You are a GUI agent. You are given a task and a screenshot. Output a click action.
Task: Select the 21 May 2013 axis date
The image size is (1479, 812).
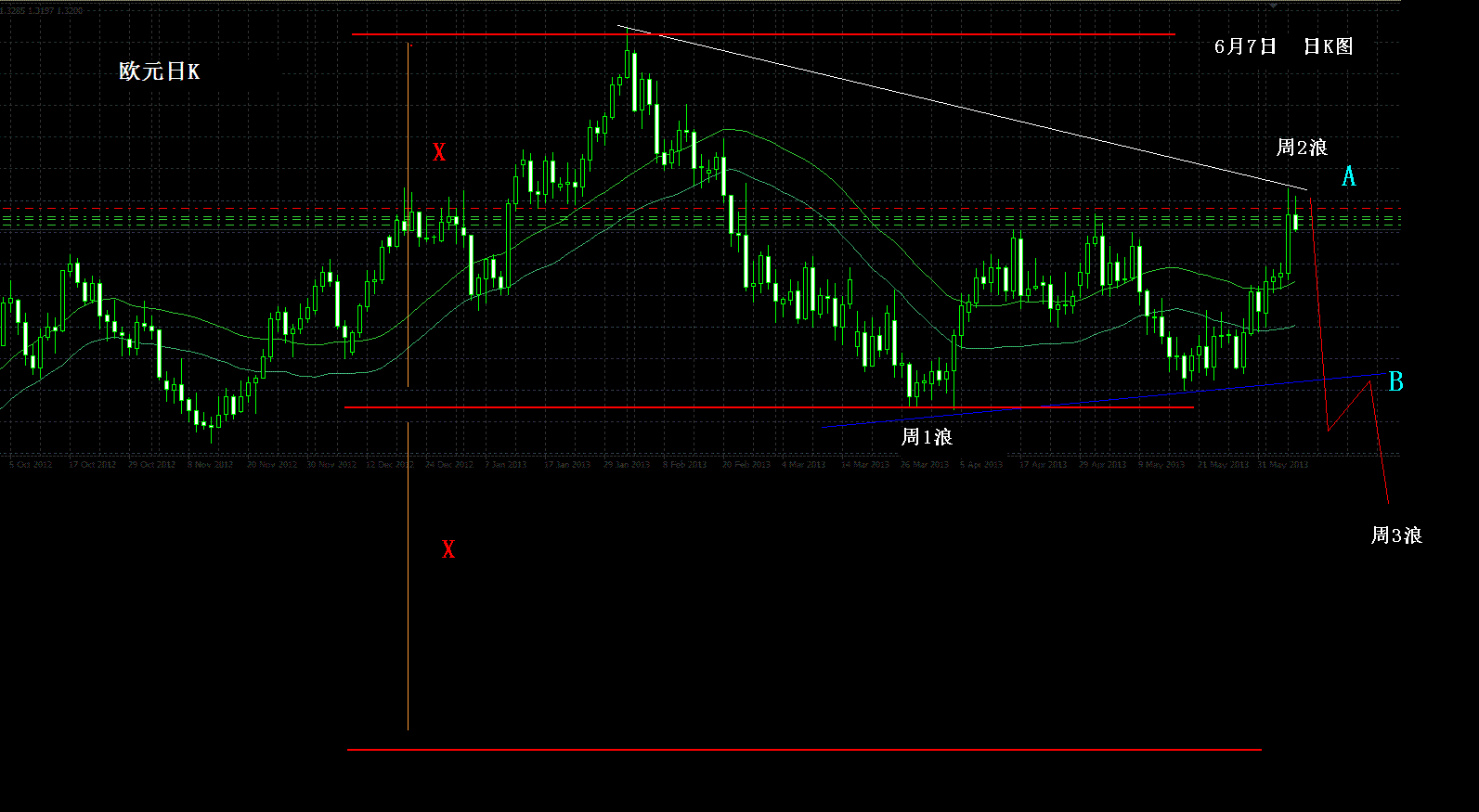(x=1224, y=464)
